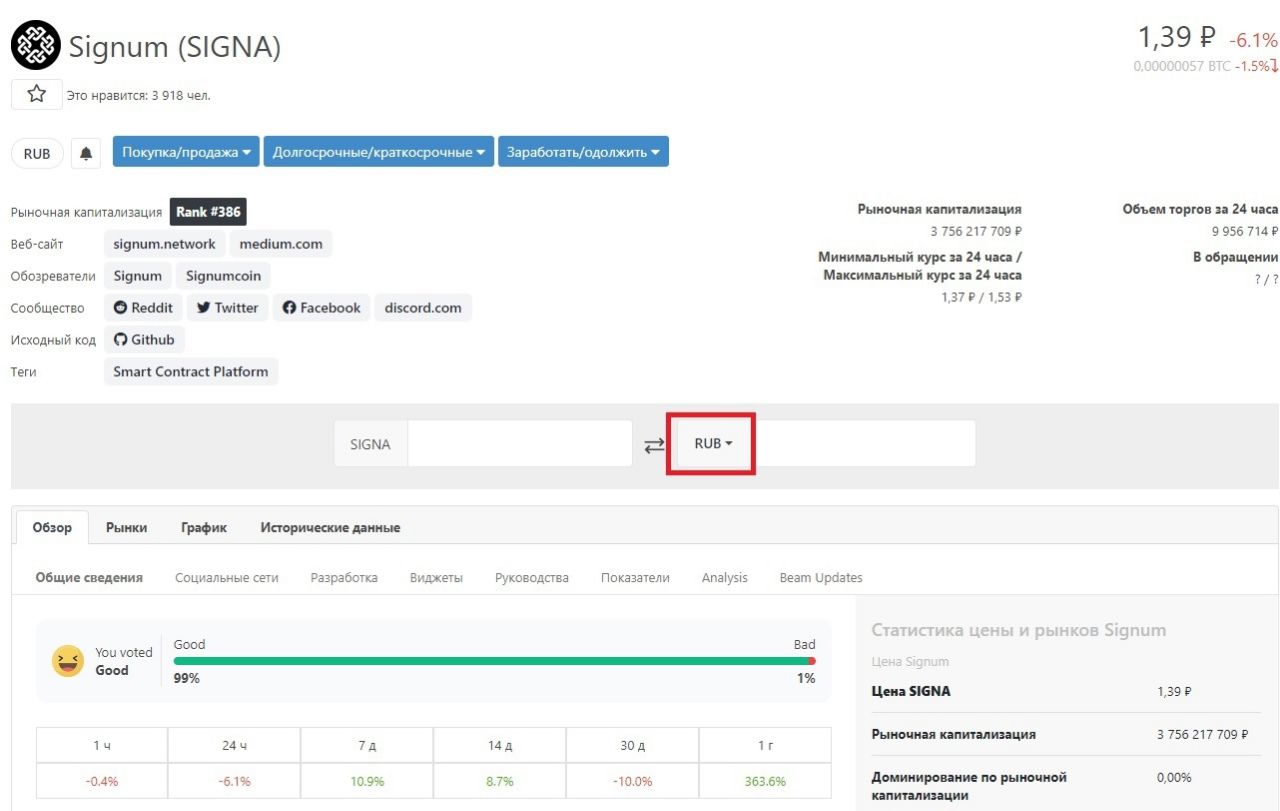
Task: Click the Это нравится: 3 918 чел. text
Action: point(138,96)
